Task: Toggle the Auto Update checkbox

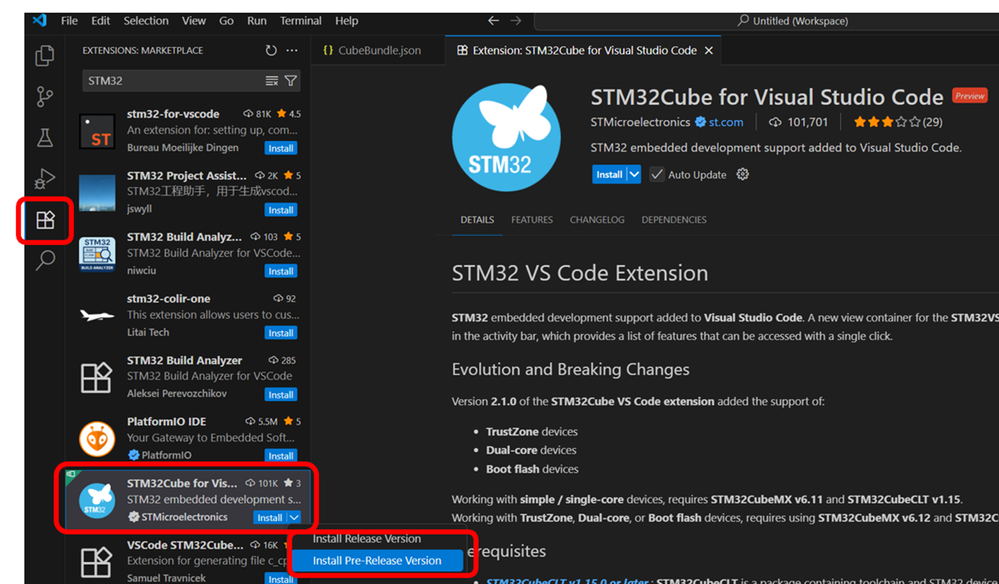Action: click(x=656, y=174)
